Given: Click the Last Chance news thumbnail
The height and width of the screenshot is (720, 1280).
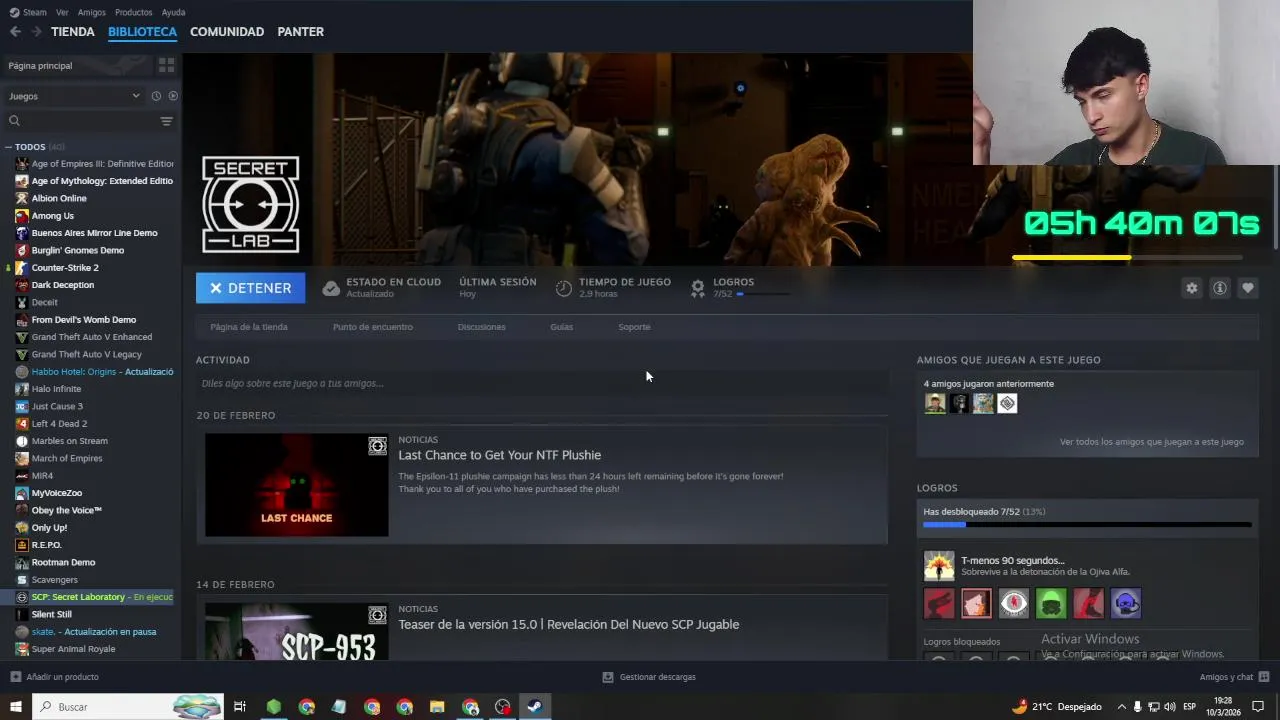Looking at the screenshot, I should point(297,484).
